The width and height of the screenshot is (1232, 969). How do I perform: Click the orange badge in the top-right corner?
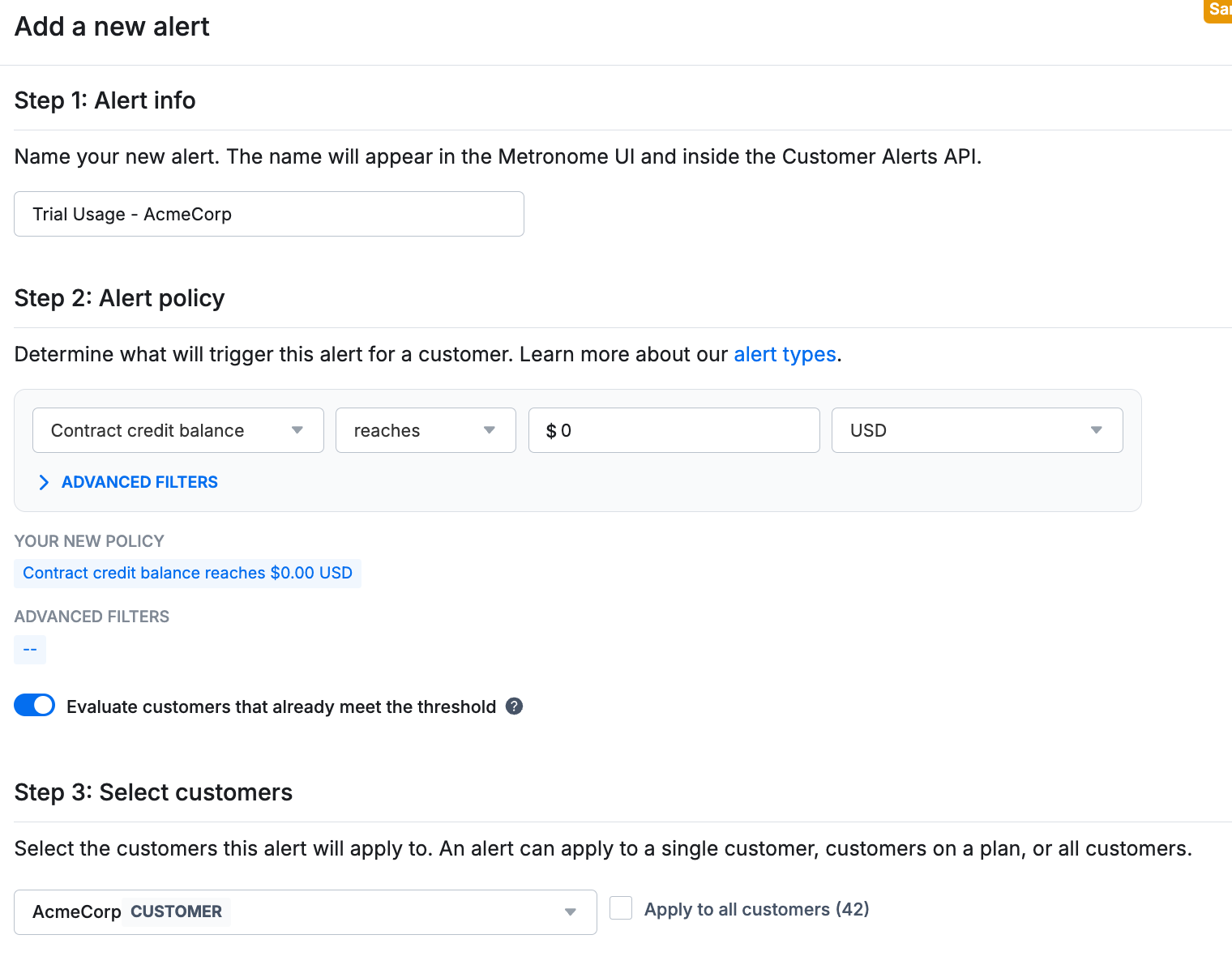(x=1219, y=10)
